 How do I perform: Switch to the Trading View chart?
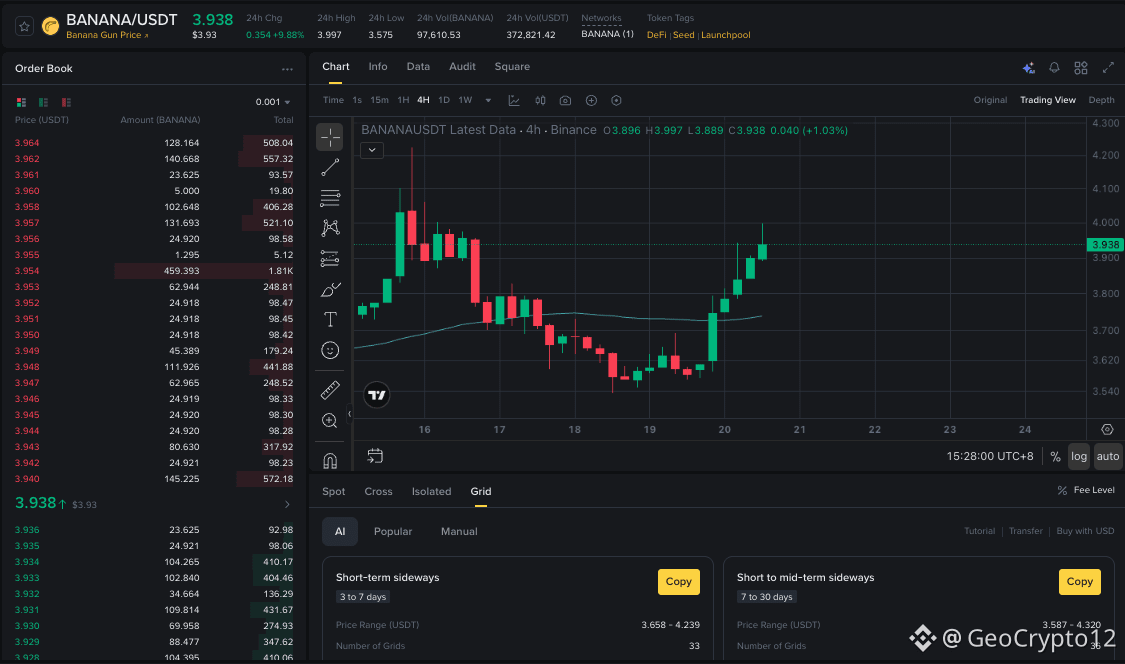(1048, 100)
